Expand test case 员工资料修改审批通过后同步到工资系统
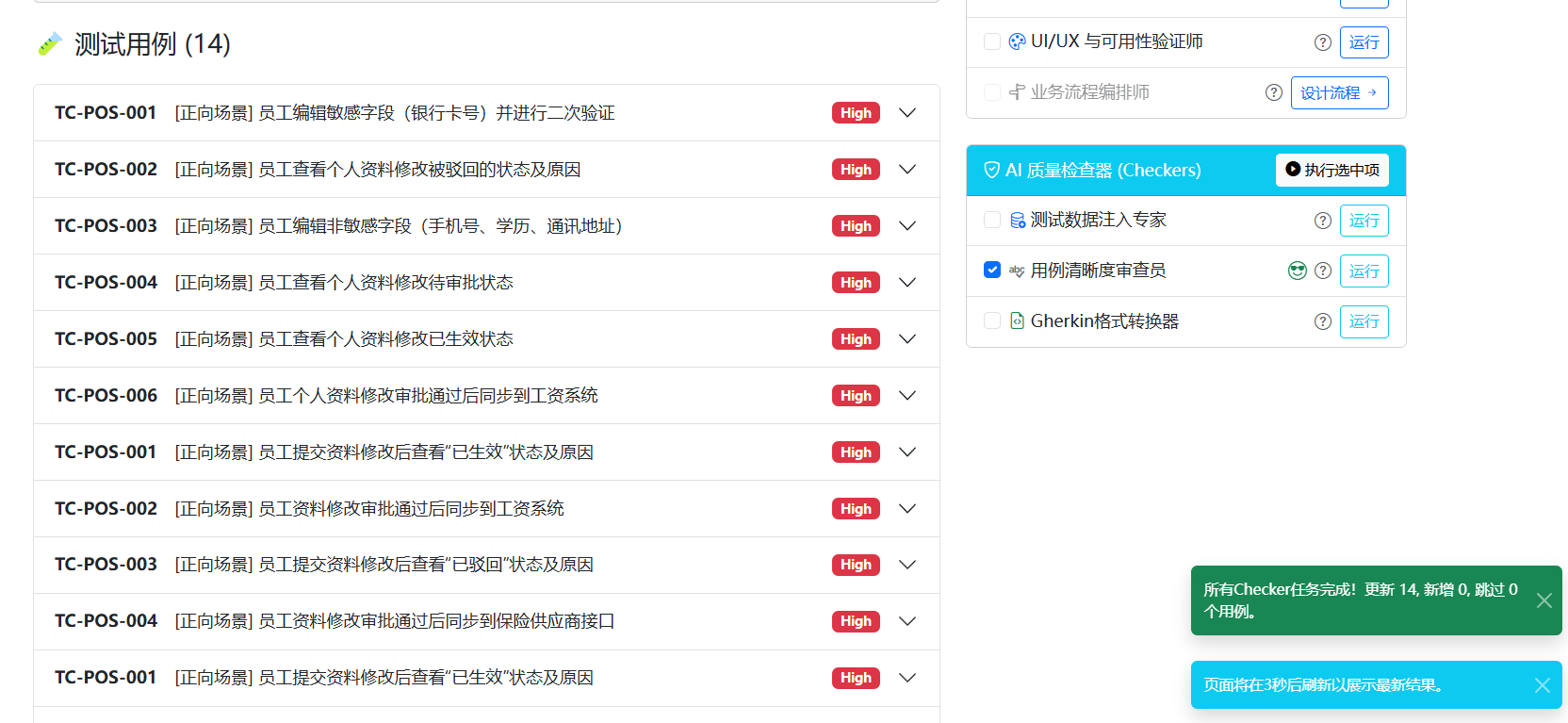The width and height of the screenshot is (1568, 723). [907, 509]
